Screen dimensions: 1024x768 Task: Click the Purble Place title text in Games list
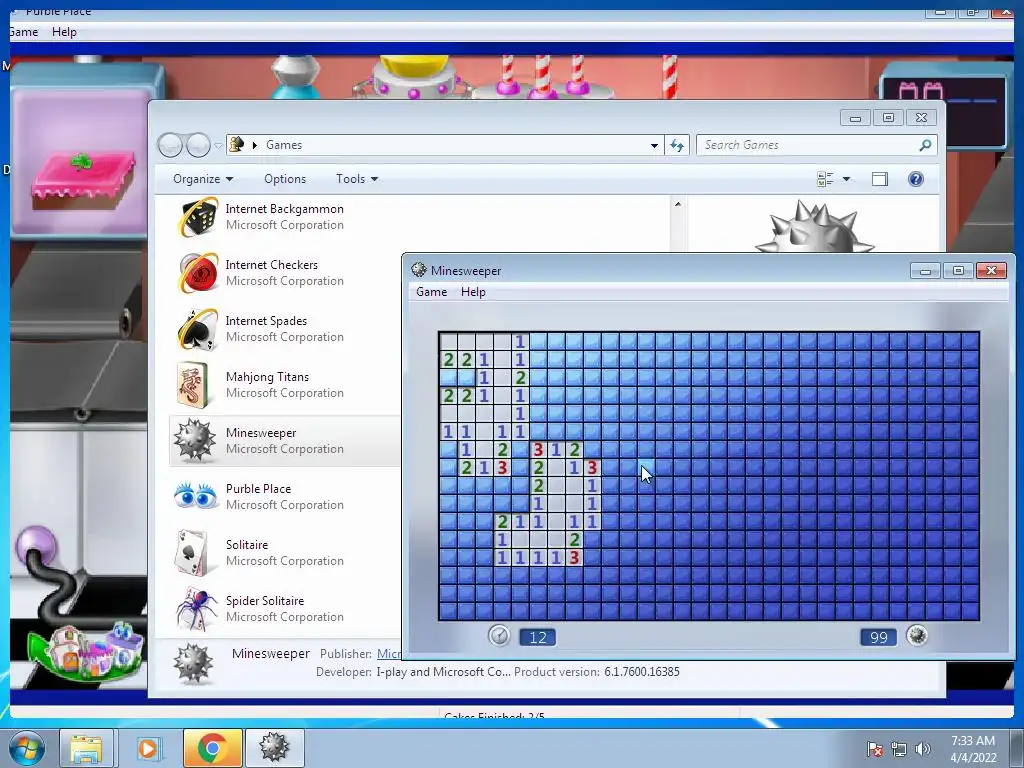[x=258, y=488]
